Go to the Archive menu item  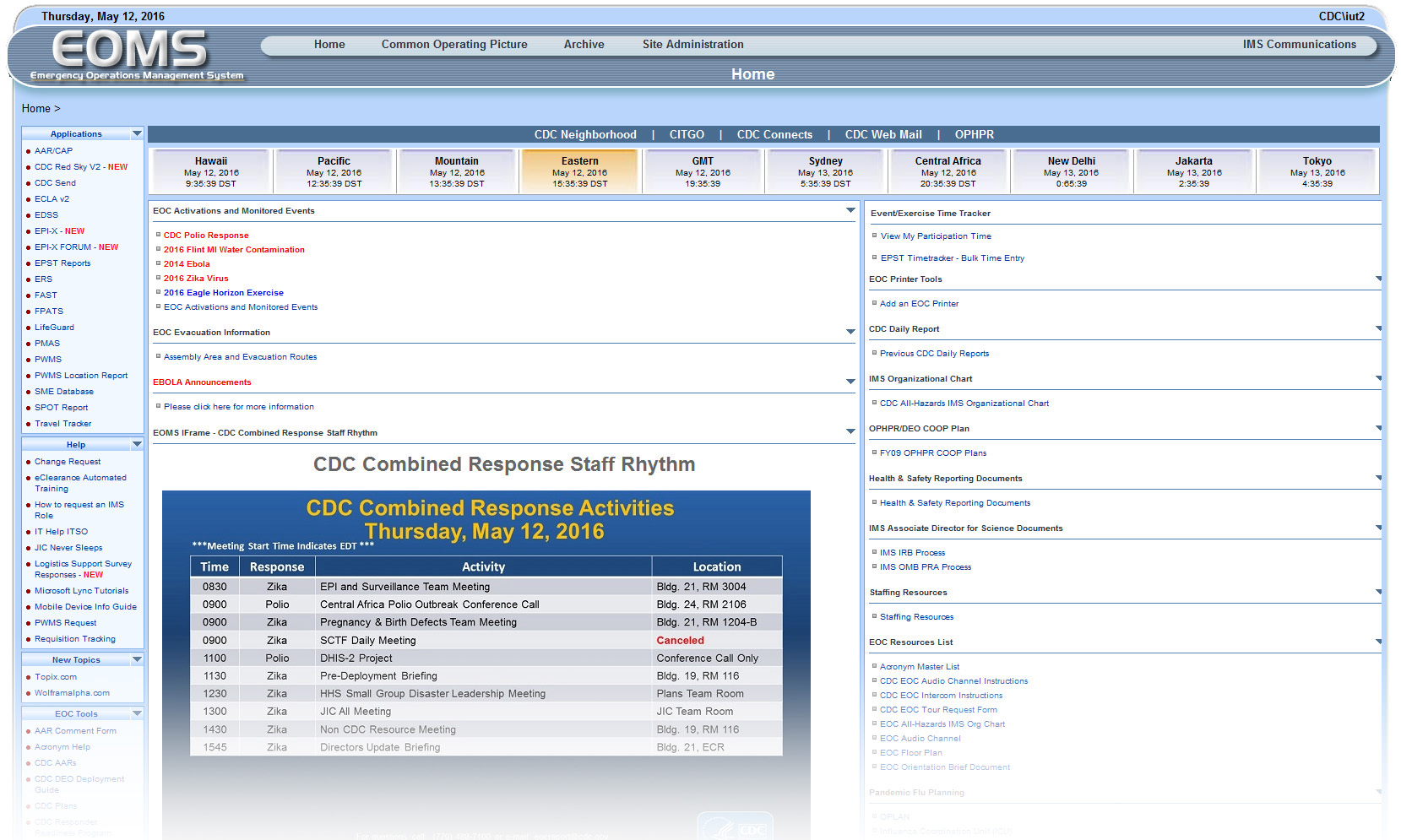point(584,45)
